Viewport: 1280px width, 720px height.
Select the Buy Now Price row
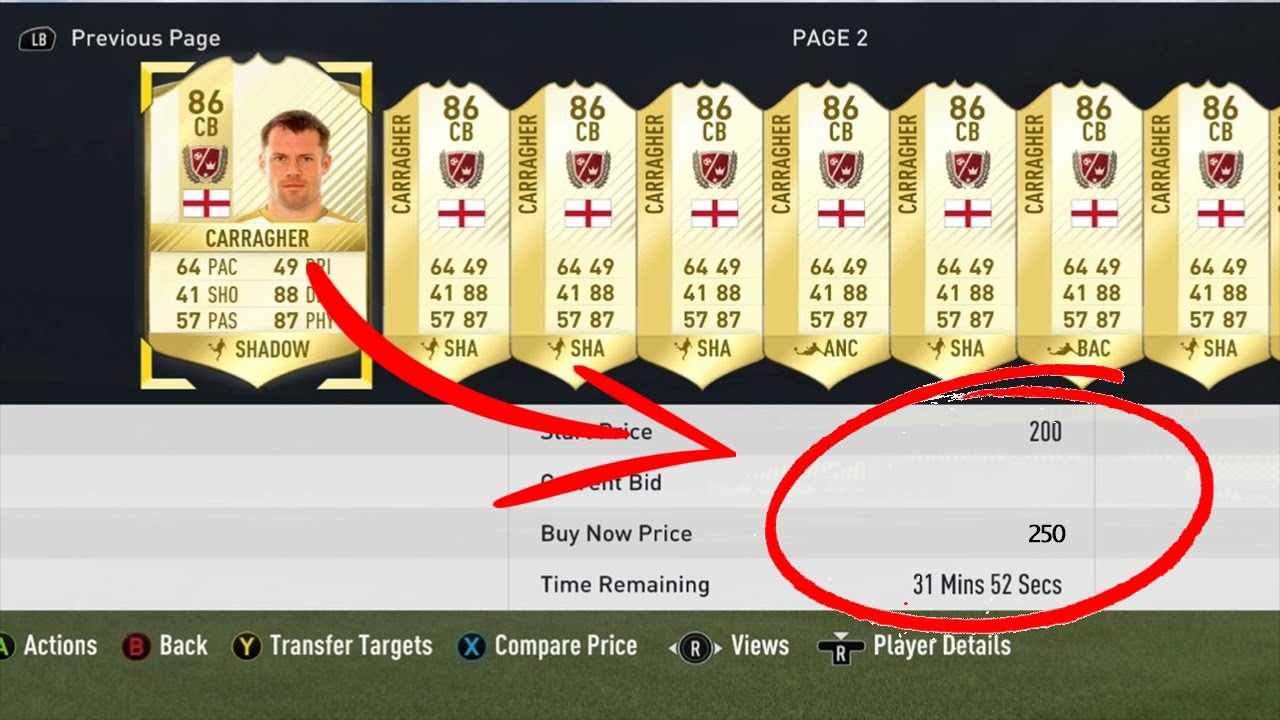[802, 534]
